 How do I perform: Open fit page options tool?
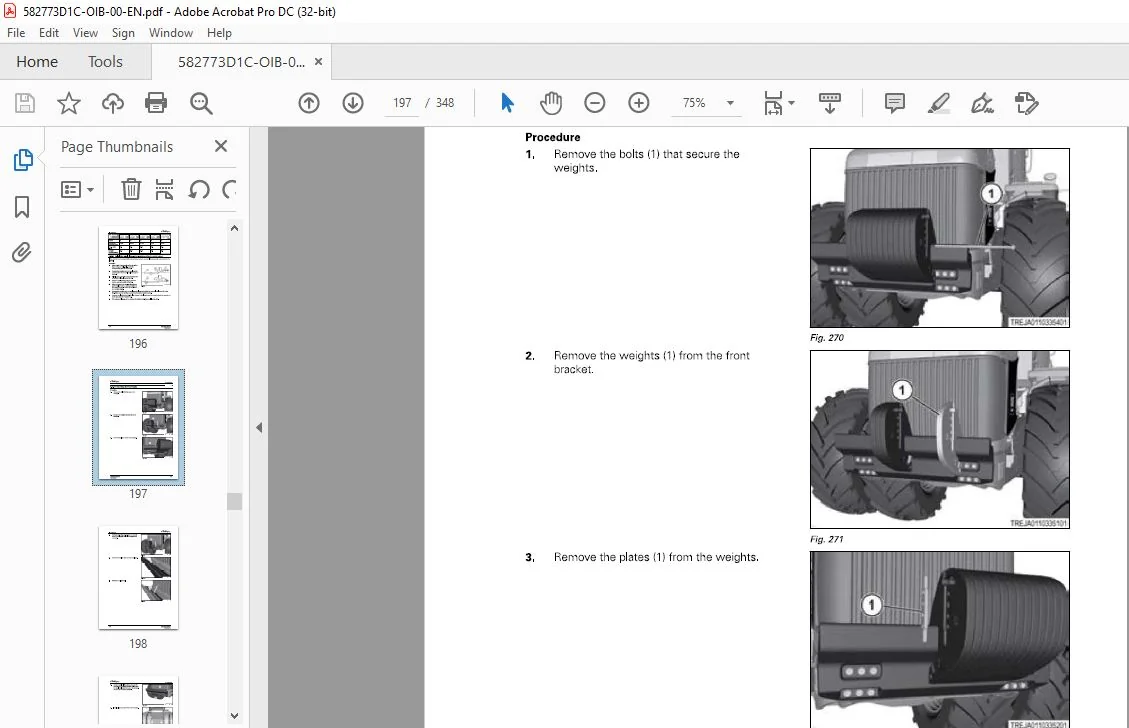[x=773, y=103]
